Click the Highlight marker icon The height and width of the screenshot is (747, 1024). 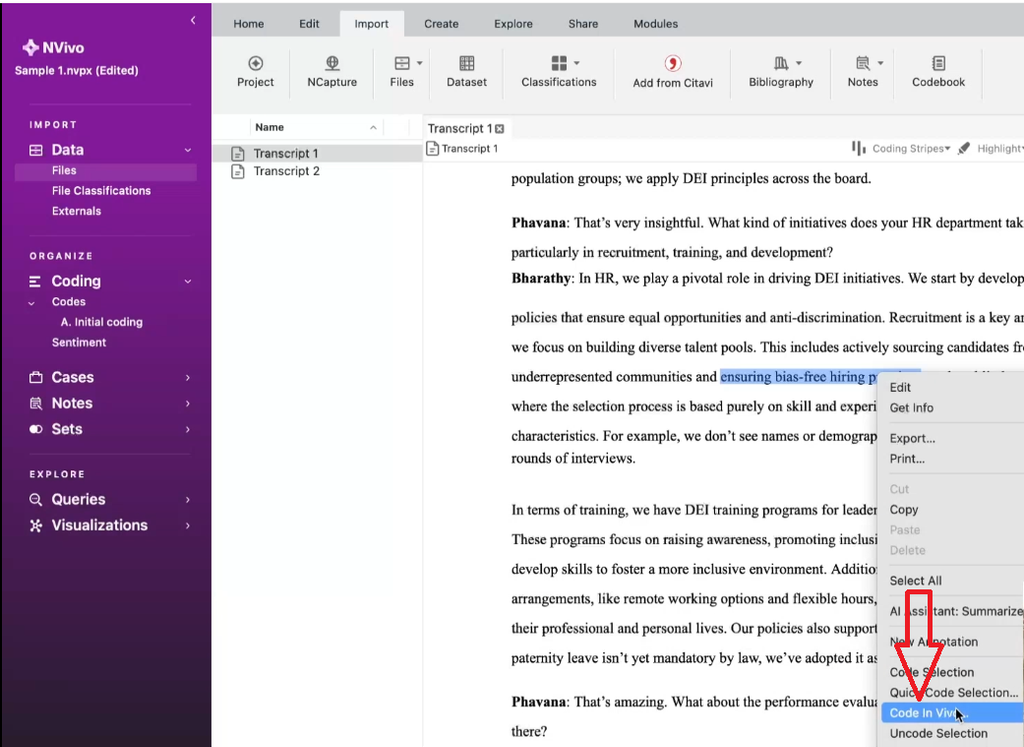964,149
